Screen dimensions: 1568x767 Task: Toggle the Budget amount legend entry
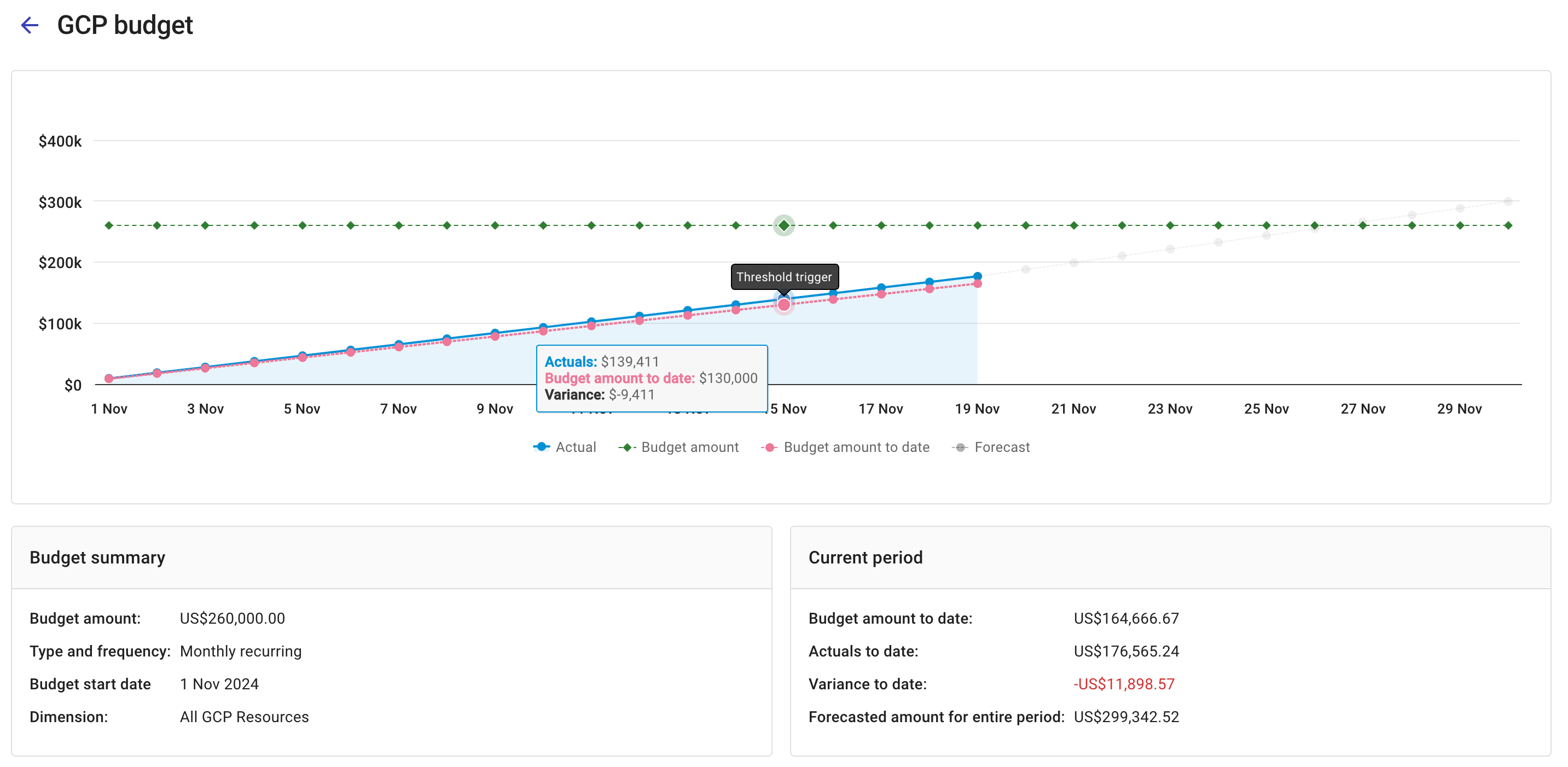point(679,448)
